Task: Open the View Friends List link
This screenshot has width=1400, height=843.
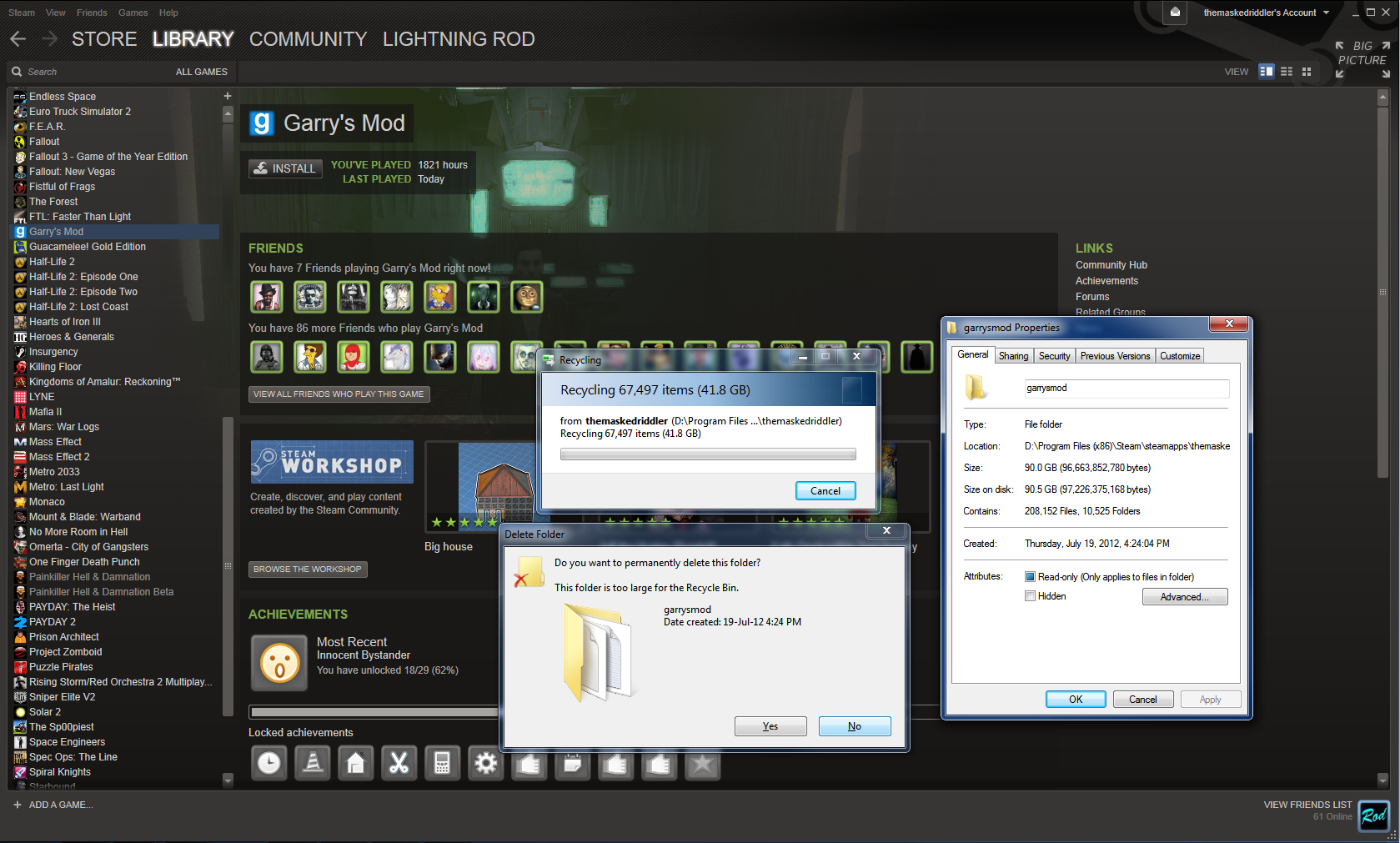Action: coord(1307,805)
